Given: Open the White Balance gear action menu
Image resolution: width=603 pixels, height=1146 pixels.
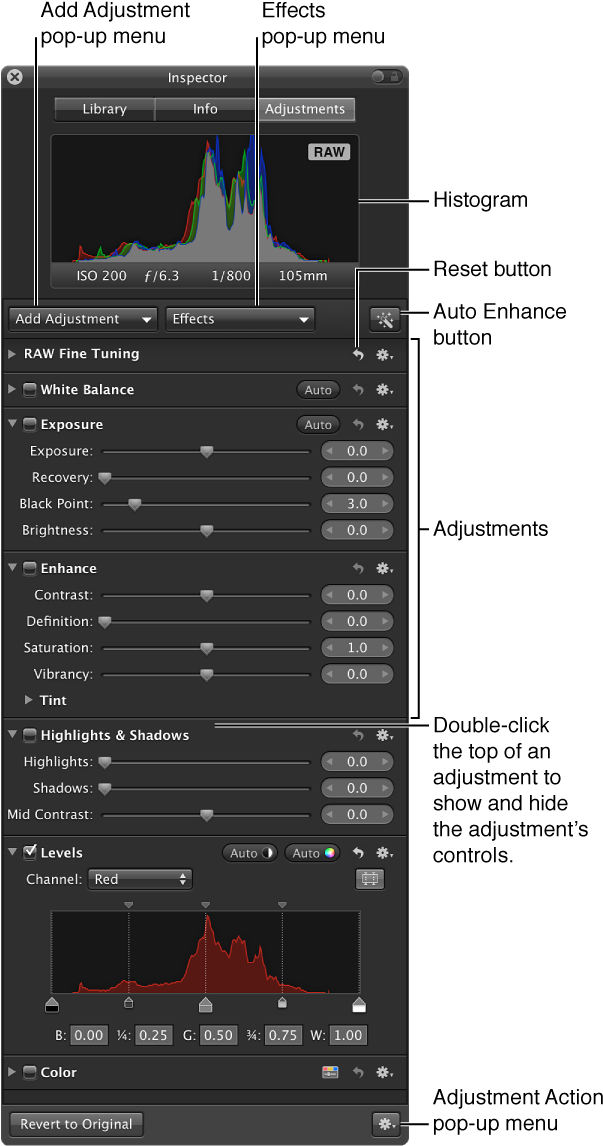Looking at the screenshot, I should (384, 390).
